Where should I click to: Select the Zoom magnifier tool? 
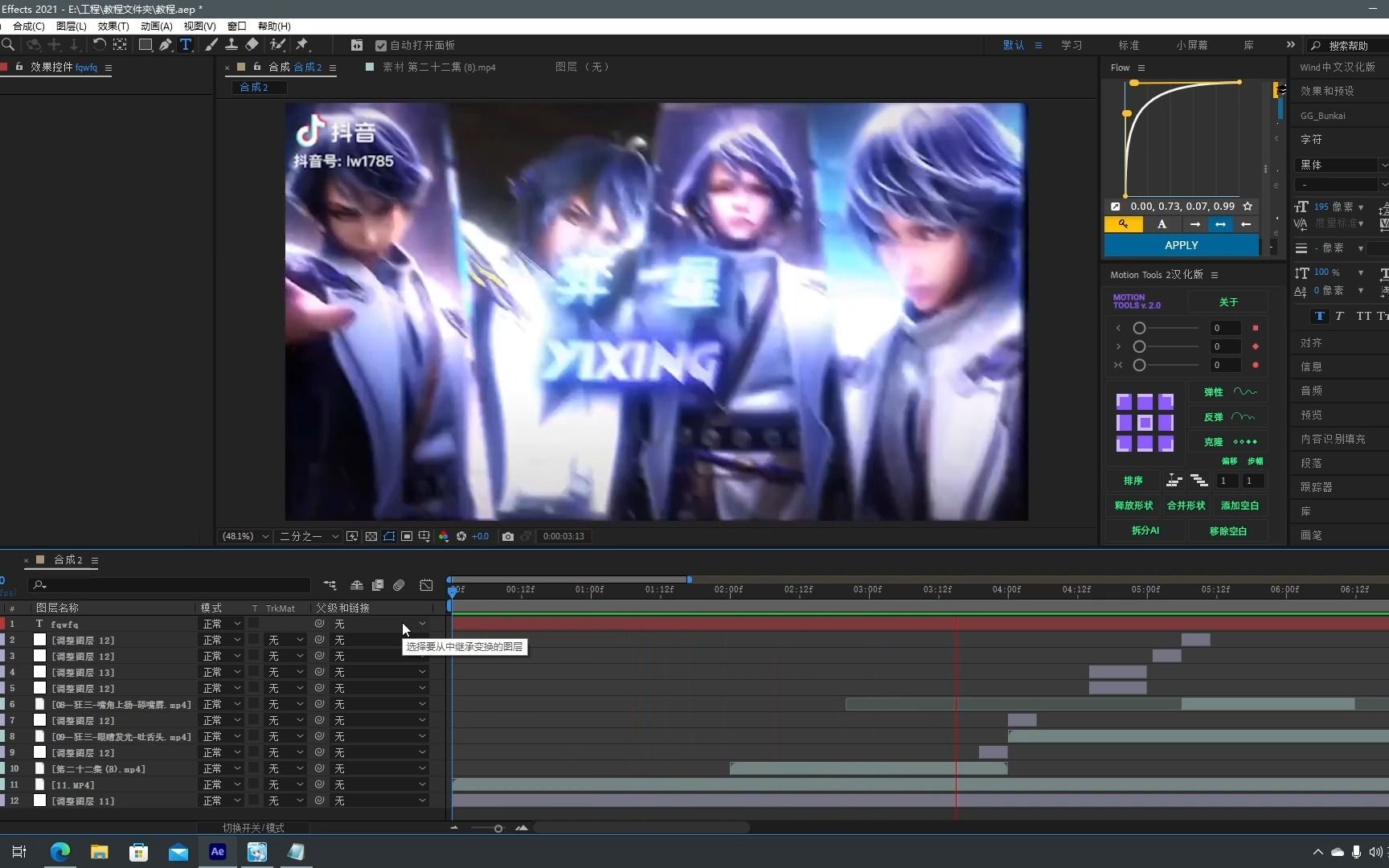pyautogui.click(x=7, y=45)
